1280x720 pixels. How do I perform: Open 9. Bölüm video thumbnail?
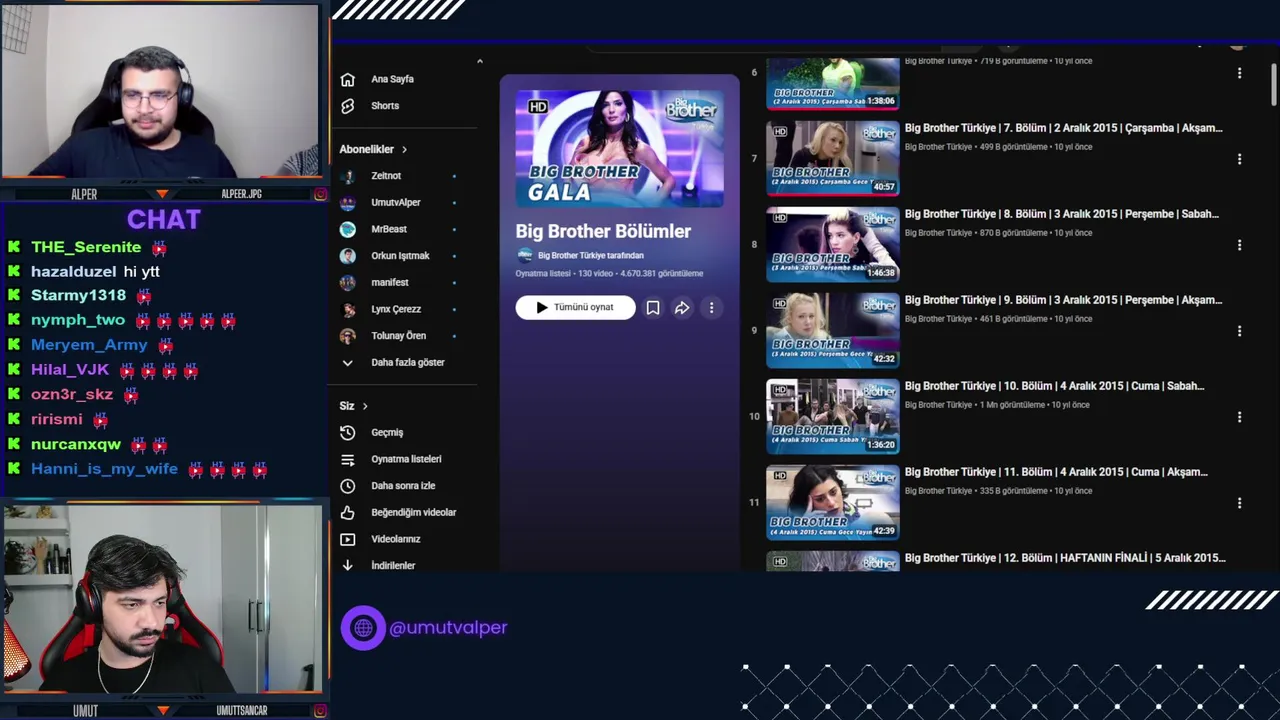833,330
